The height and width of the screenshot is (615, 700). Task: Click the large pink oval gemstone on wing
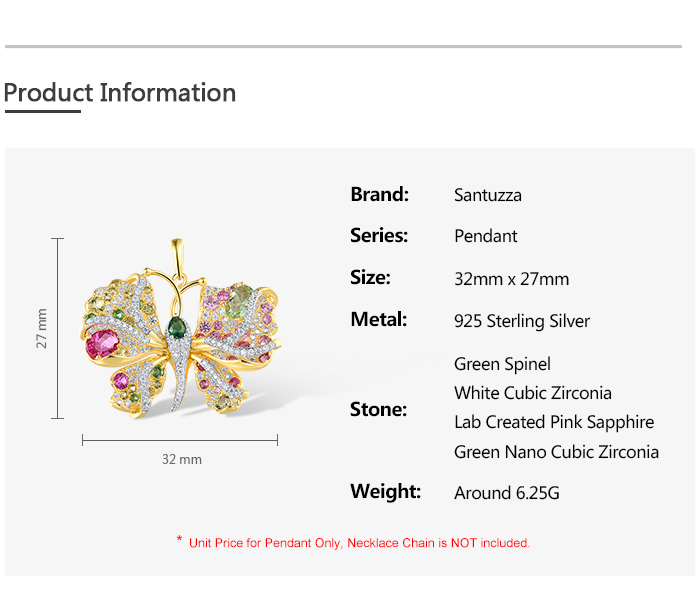(103, 344)
